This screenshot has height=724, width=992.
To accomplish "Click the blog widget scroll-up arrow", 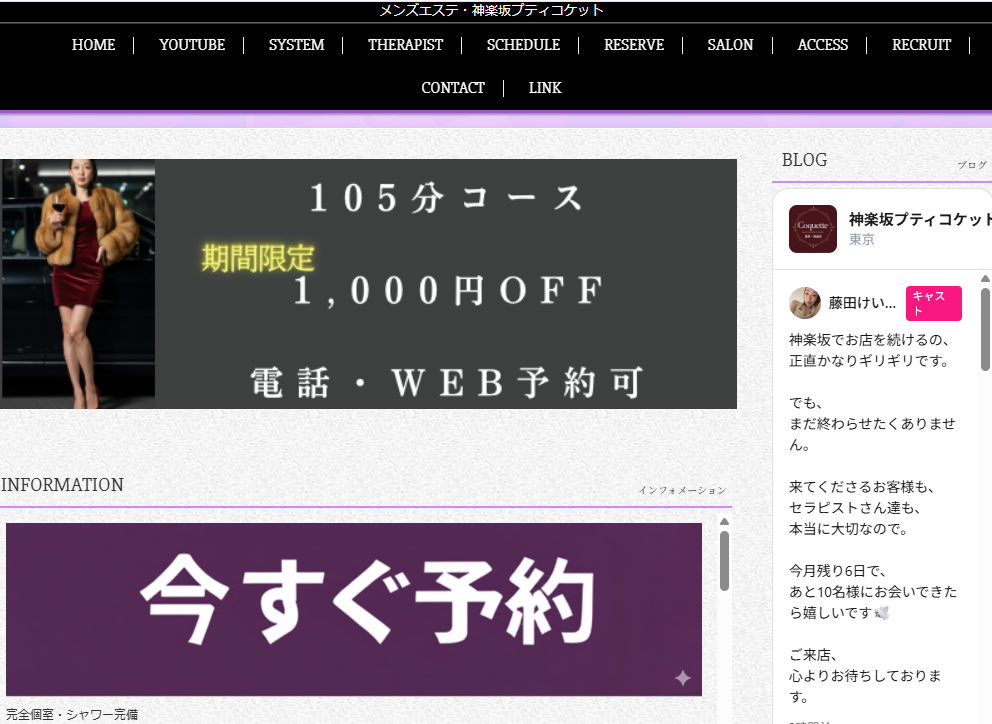I will (x=985, y=278).
